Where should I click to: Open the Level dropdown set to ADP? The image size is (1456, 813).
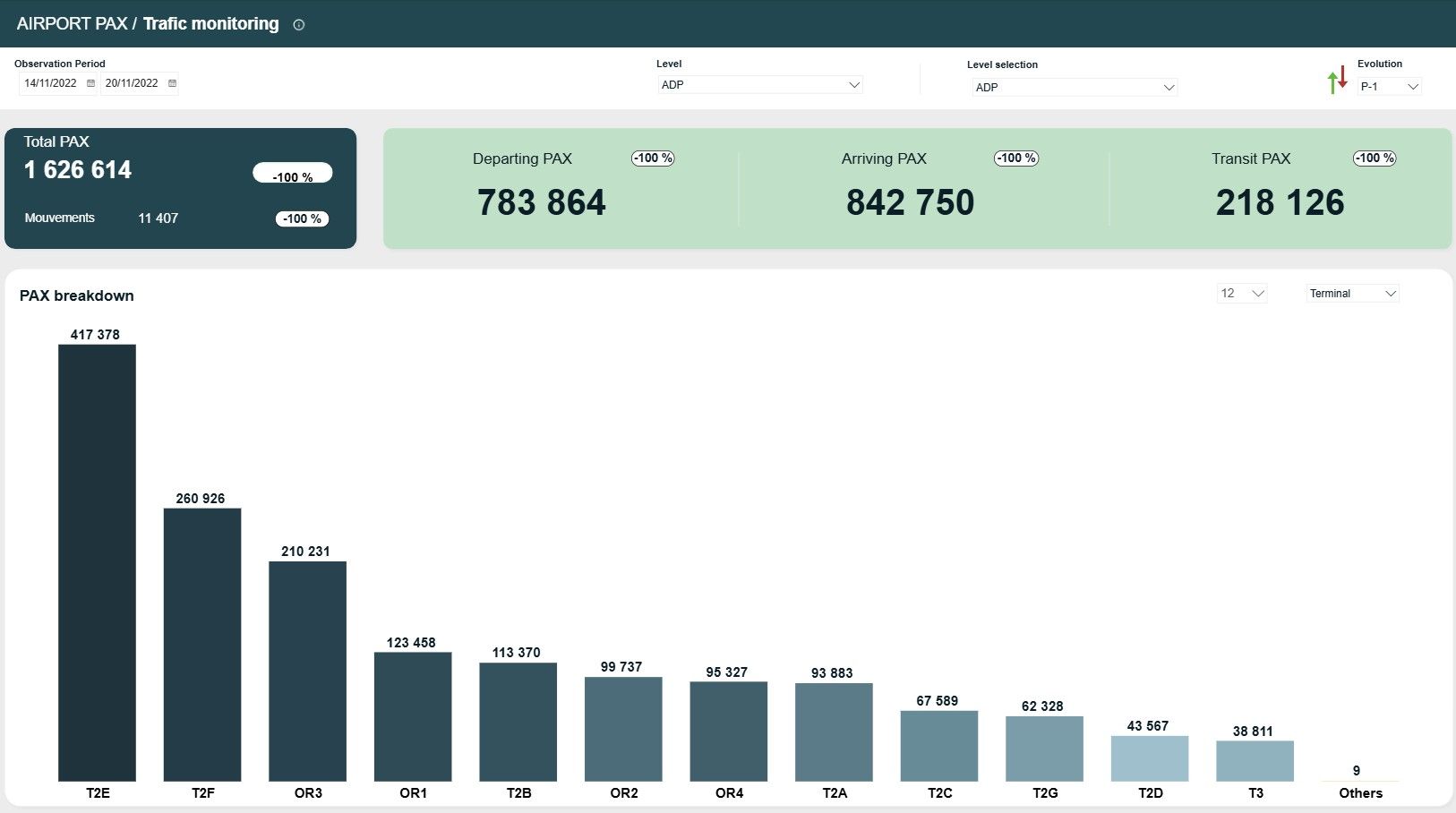click(x=760, y=85)
